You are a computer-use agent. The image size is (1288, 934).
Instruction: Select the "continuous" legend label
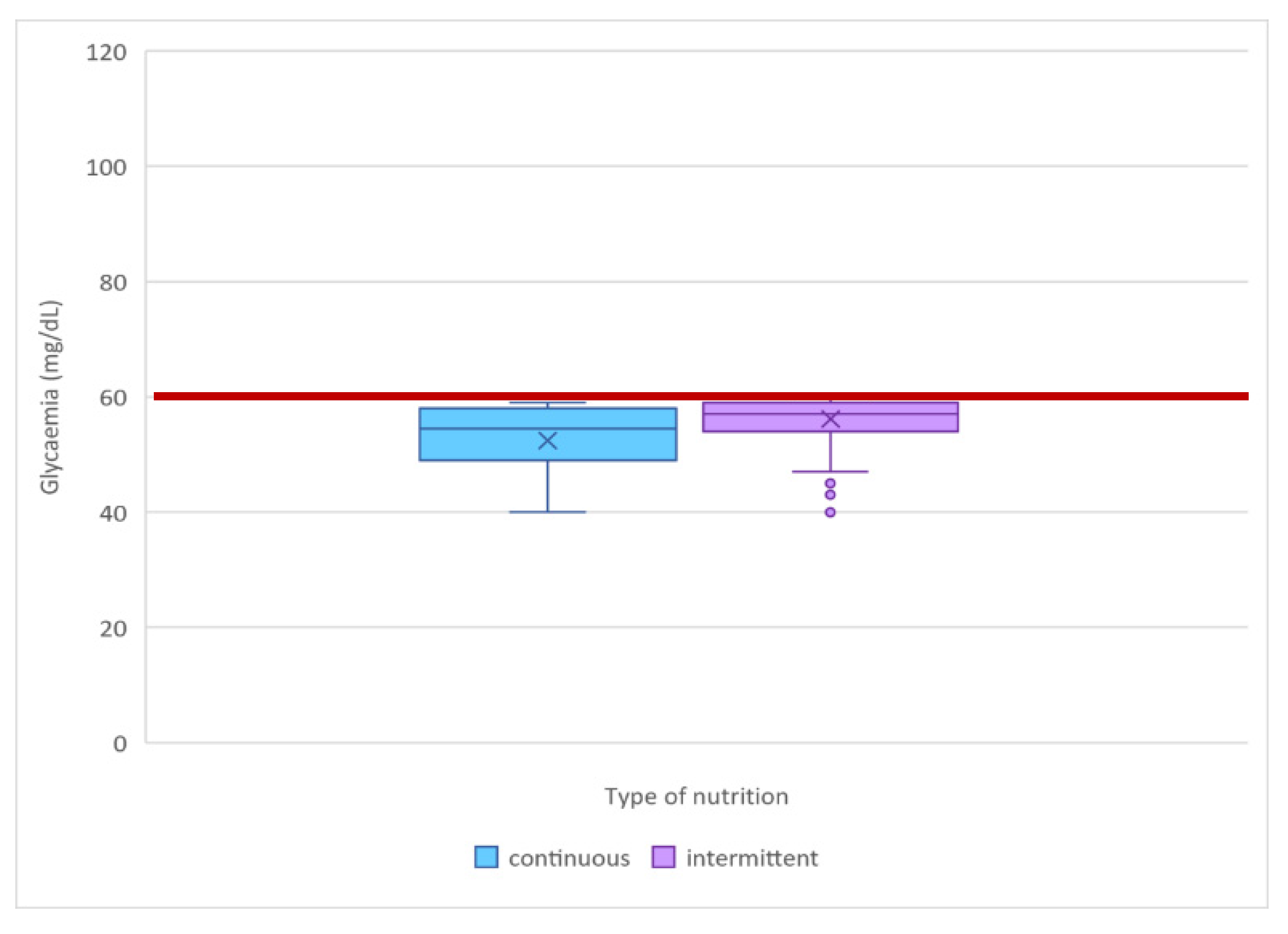click(x=569, y=859)
